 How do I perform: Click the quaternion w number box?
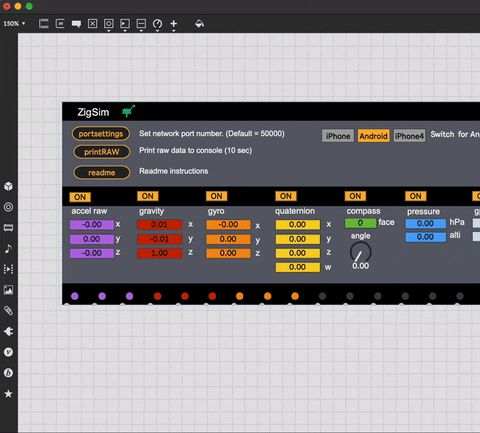click(298, 267)
